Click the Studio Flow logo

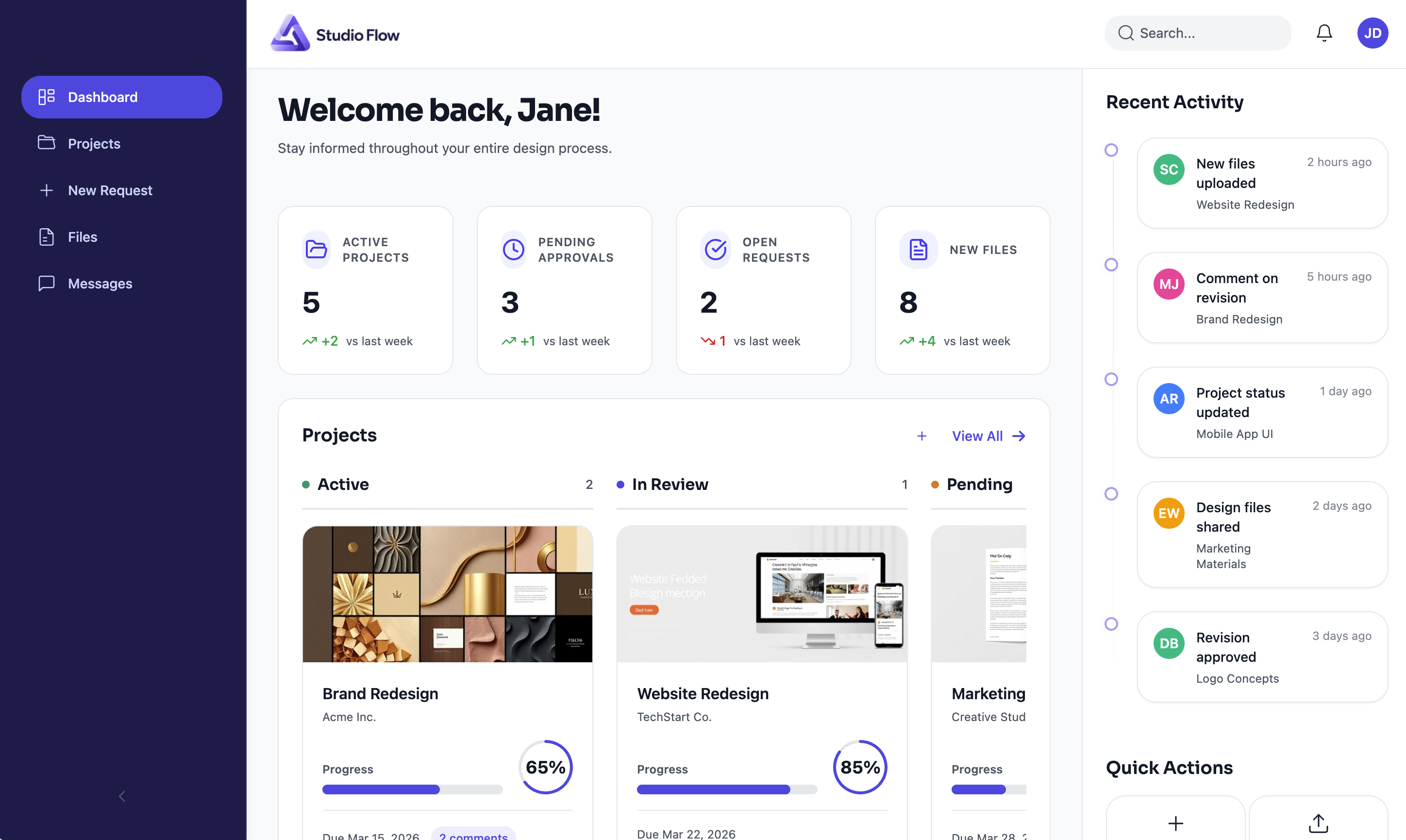335,34
